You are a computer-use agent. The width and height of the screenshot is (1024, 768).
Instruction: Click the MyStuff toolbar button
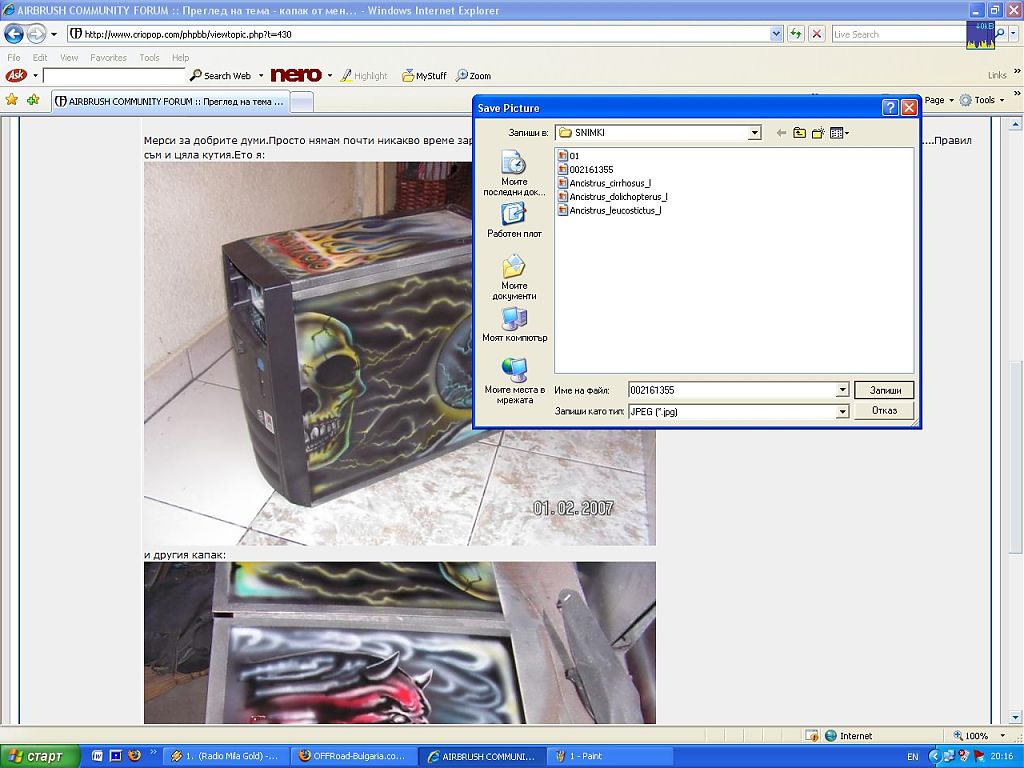tap(424, 76)
